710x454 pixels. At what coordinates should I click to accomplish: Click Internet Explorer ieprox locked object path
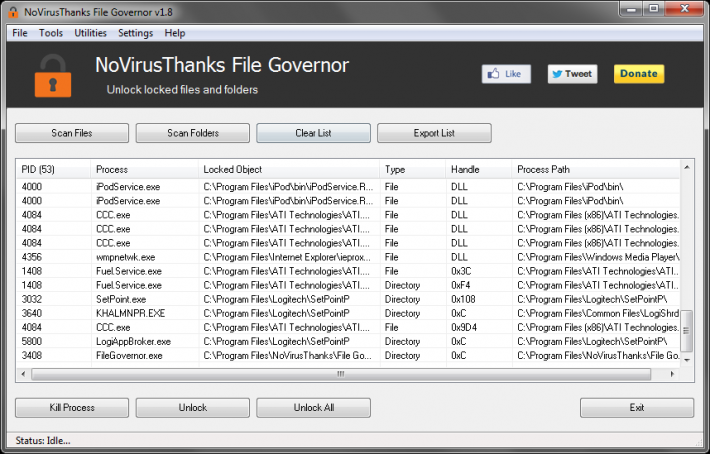coord(287,257)
